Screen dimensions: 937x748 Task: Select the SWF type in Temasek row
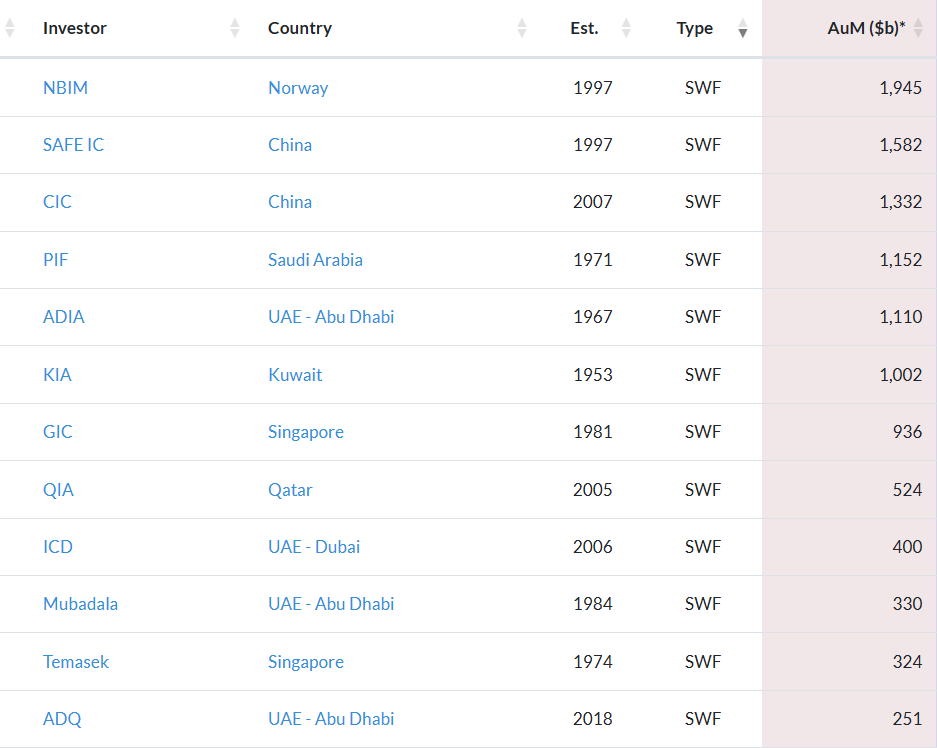point(703,662)
